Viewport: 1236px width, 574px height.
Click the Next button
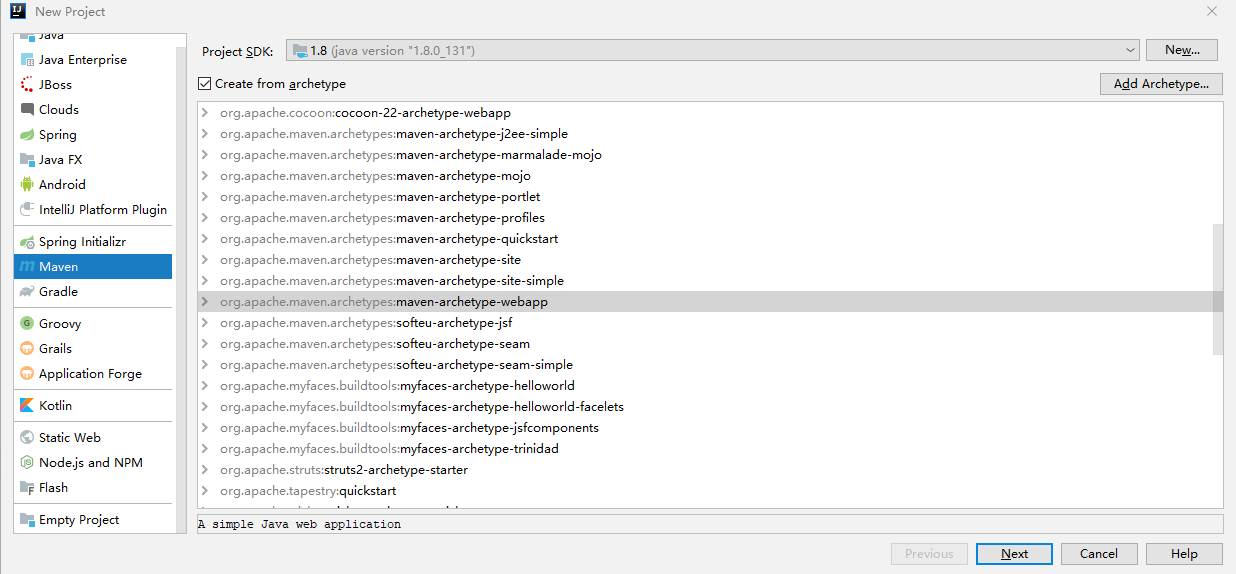[x=1014, y=554]
